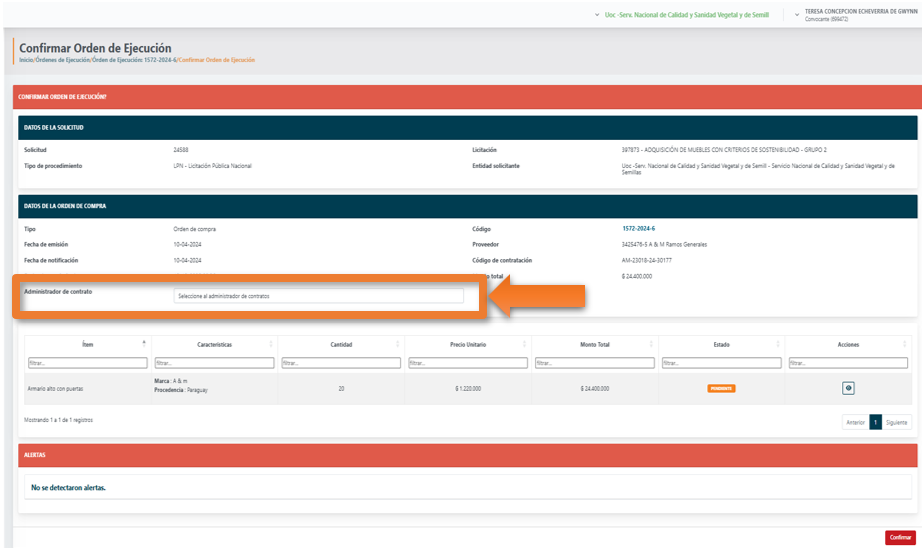Viewport: 922px width, 548px height.
Task: Click the view action icon in Acciones column
Action: click(848, 388)
